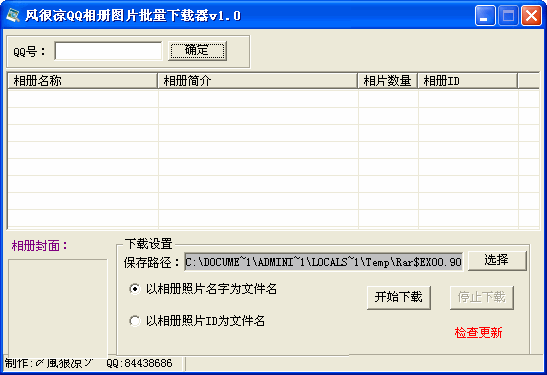The width and height of the screenshot is (547, 375).
Task: Maximize the window
Action: [x=508, y=16]
